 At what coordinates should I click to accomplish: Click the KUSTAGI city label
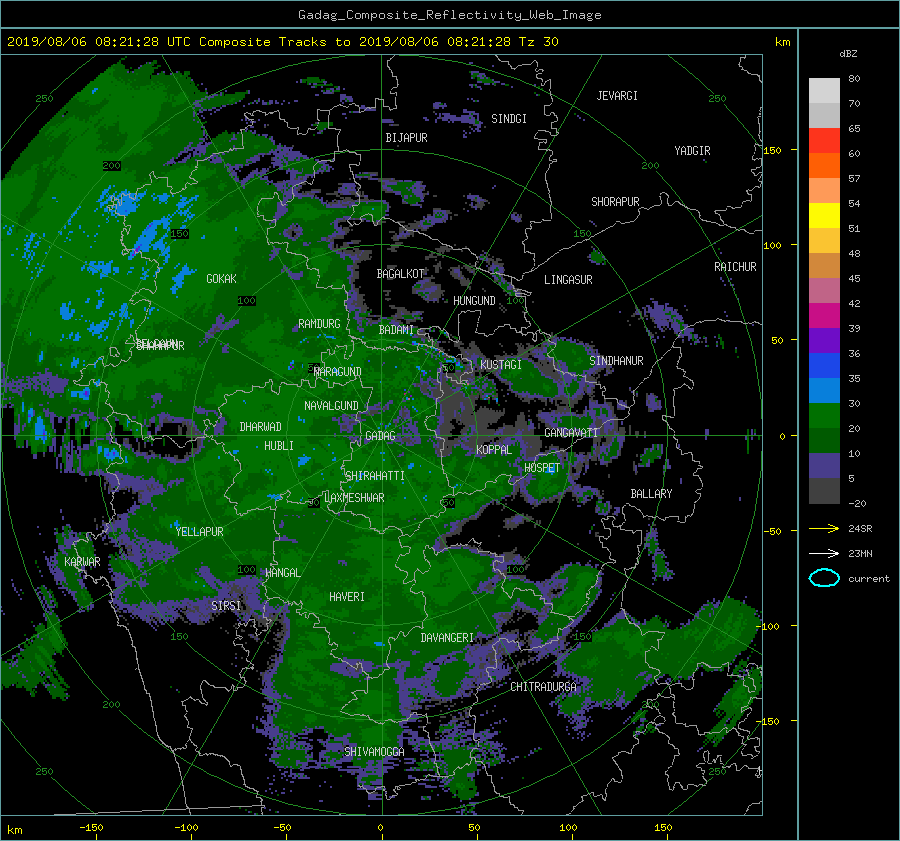(x=501, y=365)
